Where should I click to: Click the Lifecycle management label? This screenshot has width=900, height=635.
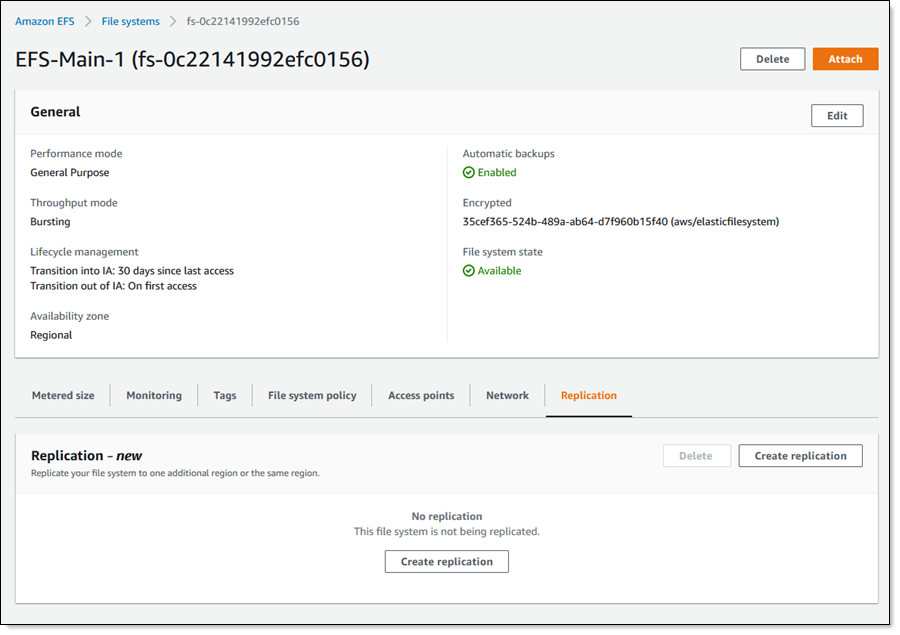[x=84, y=251]
